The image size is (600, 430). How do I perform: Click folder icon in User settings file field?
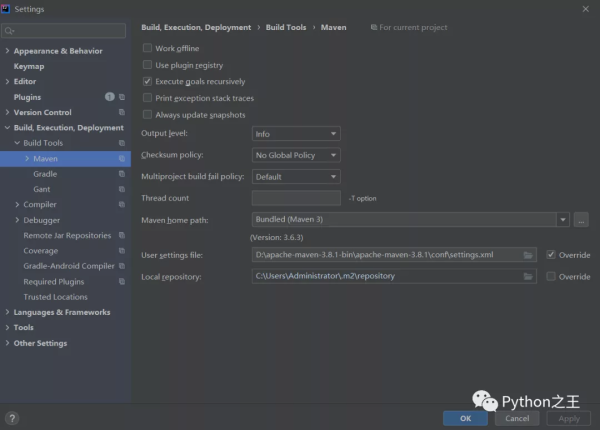point(528,255)
